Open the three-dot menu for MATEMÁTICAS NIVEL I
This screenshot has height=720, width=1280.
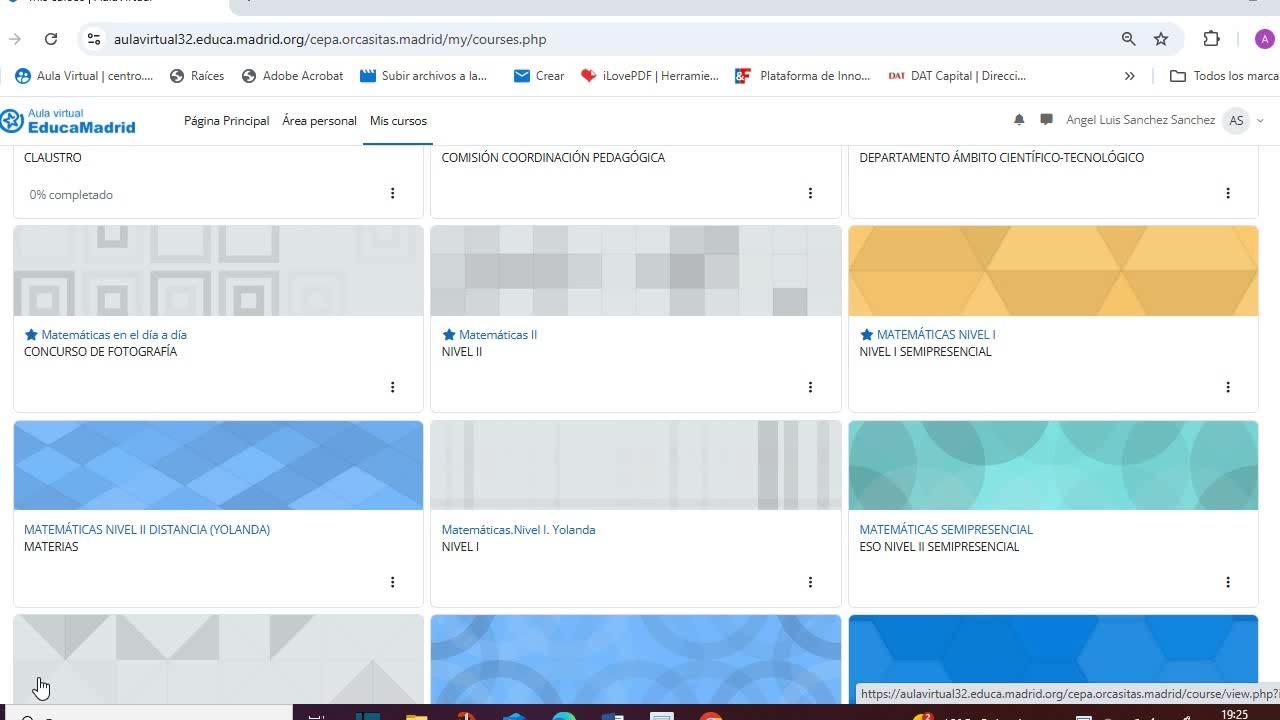pos(1228,387)
